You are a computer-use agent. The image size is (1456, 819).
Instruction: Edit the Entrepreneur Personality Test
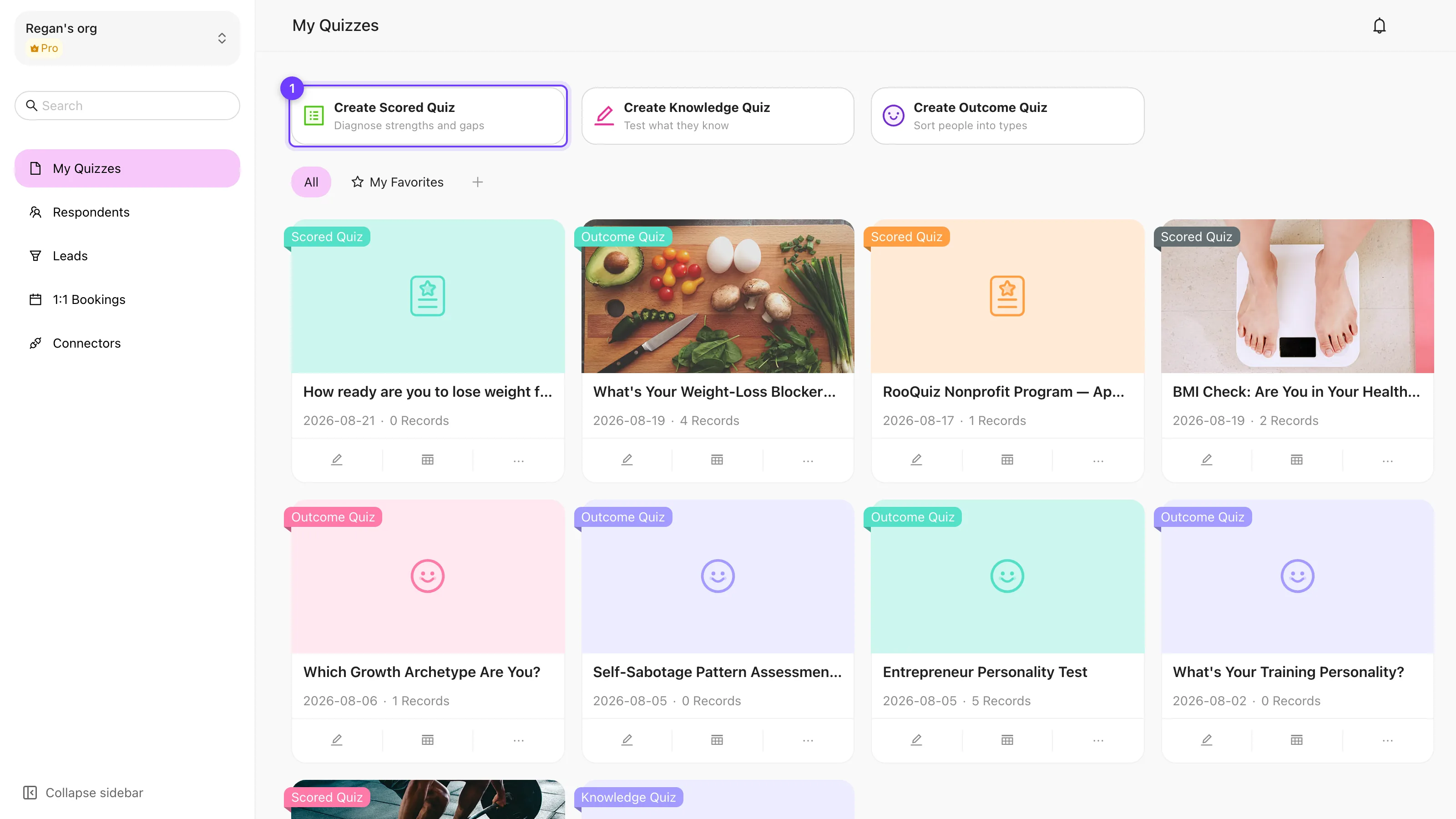click(916, 740)
